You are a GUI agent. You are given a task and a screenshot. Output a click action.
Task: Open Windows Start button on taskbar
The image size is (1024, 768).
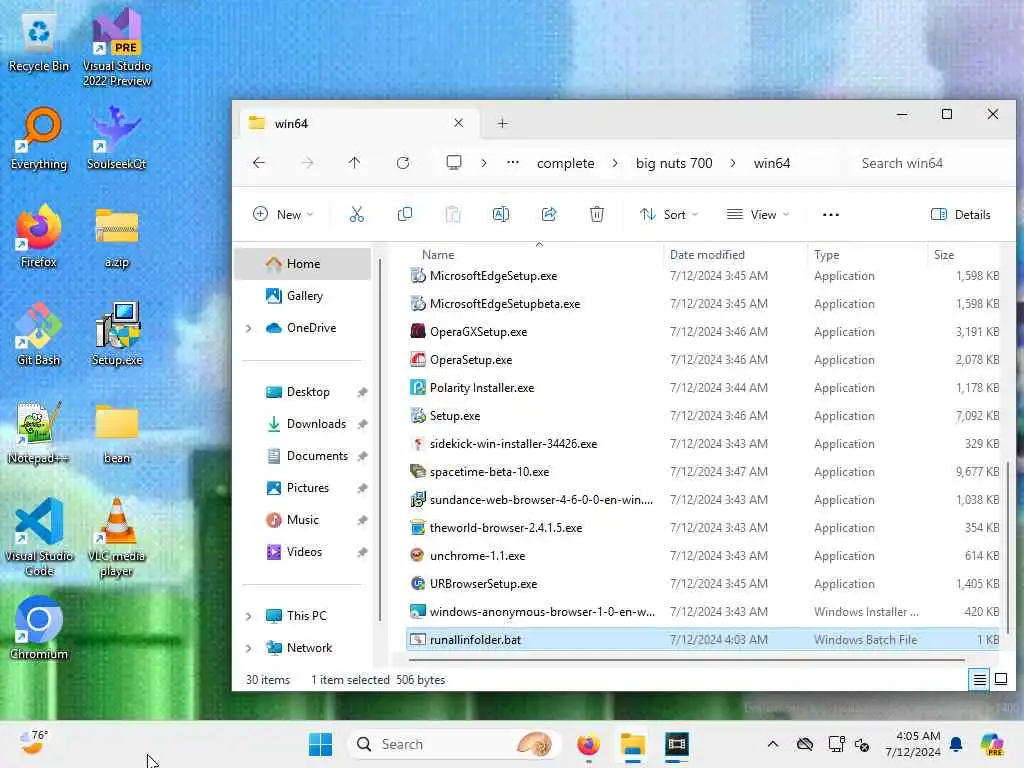point(320,744)
